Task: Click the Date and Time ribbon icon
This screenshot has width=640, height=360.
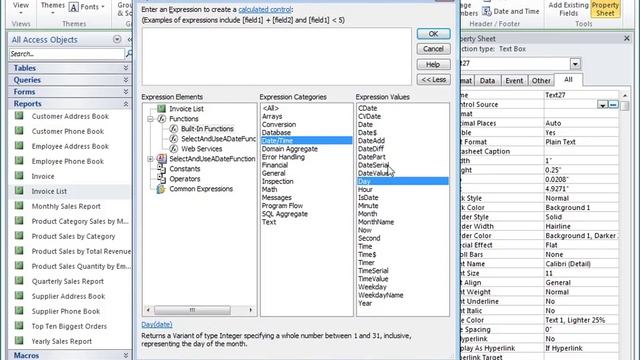Action: coord(487,11)
